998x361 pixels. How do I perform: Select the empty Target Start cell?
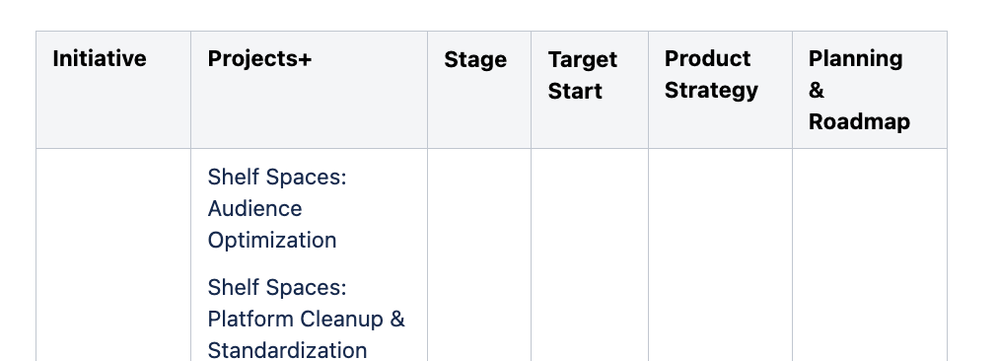coord(589,255)
